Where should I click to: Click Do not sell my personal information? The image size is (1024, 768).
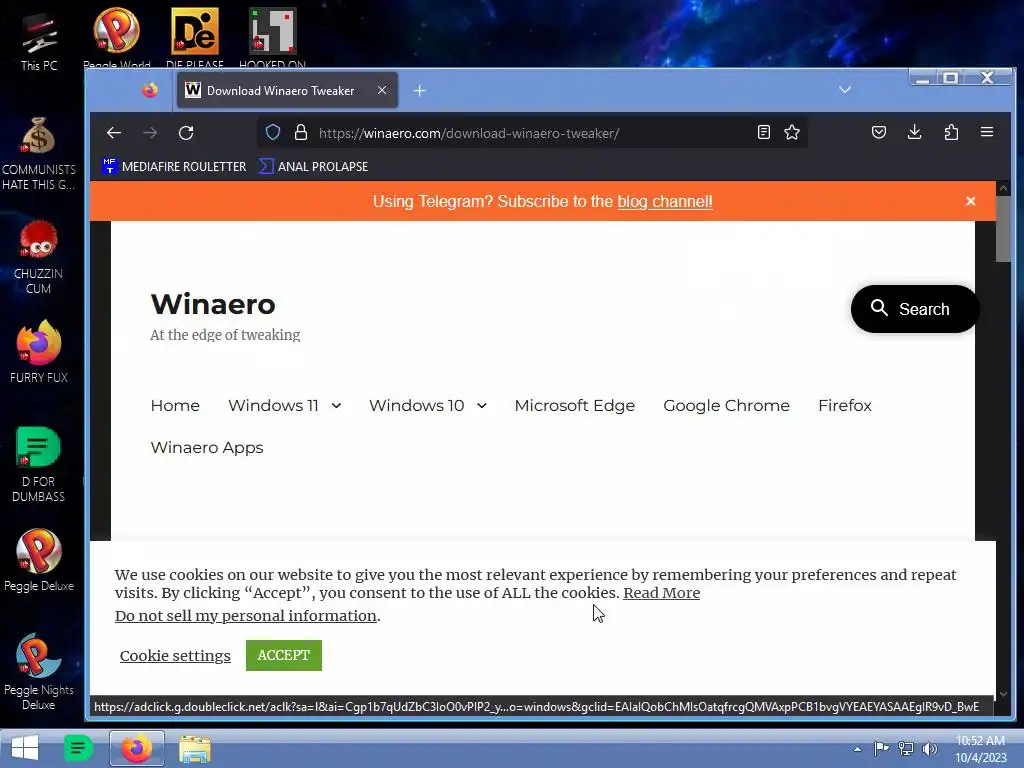[246, 616]
